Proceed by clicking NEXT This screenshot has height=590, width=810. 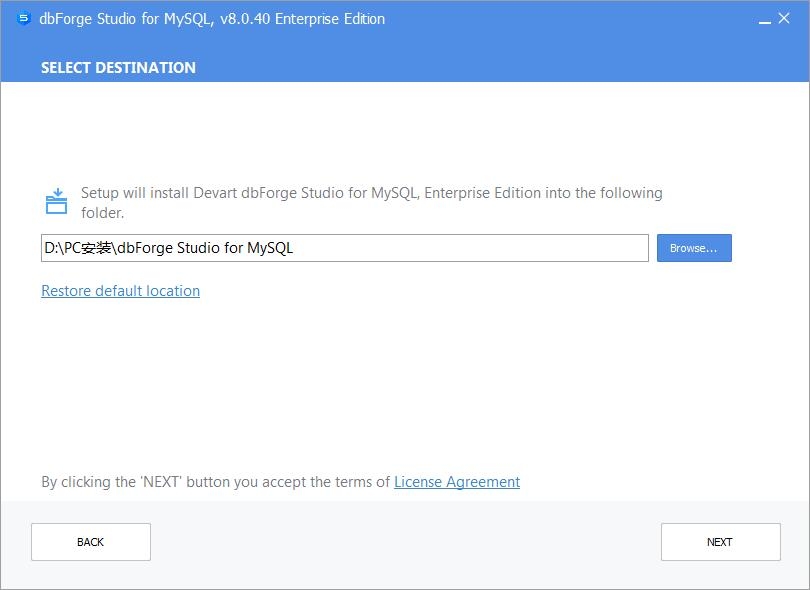720,542
